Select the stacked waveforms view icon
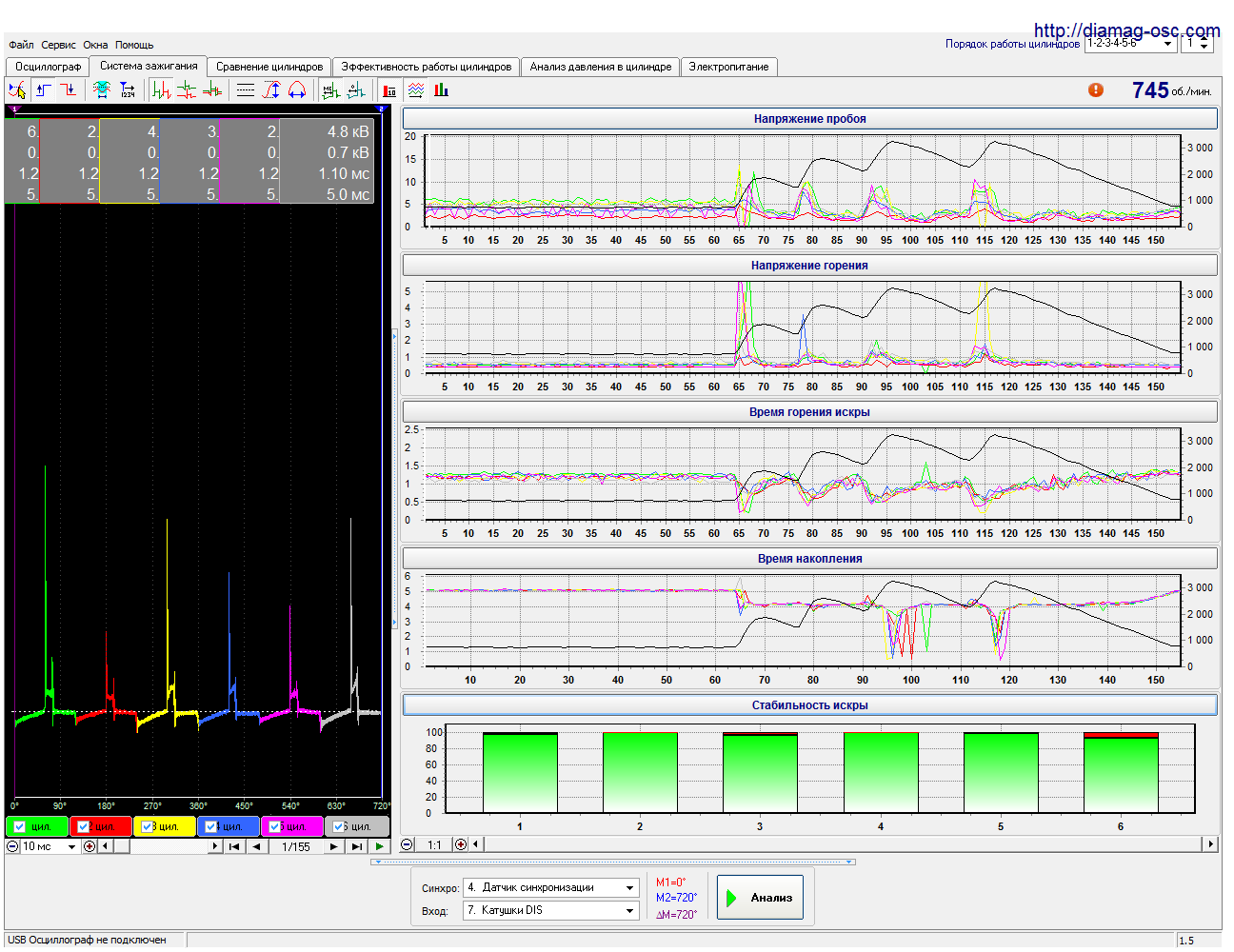1234x952 pixels. 187,90
